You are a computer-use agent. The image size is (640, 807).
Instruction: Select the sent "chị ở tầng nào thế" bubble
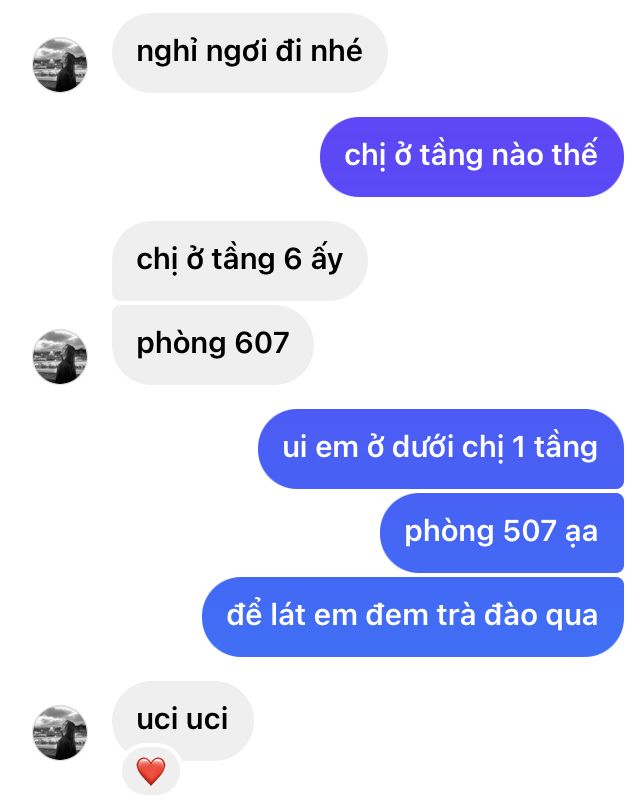coord(472,157)
